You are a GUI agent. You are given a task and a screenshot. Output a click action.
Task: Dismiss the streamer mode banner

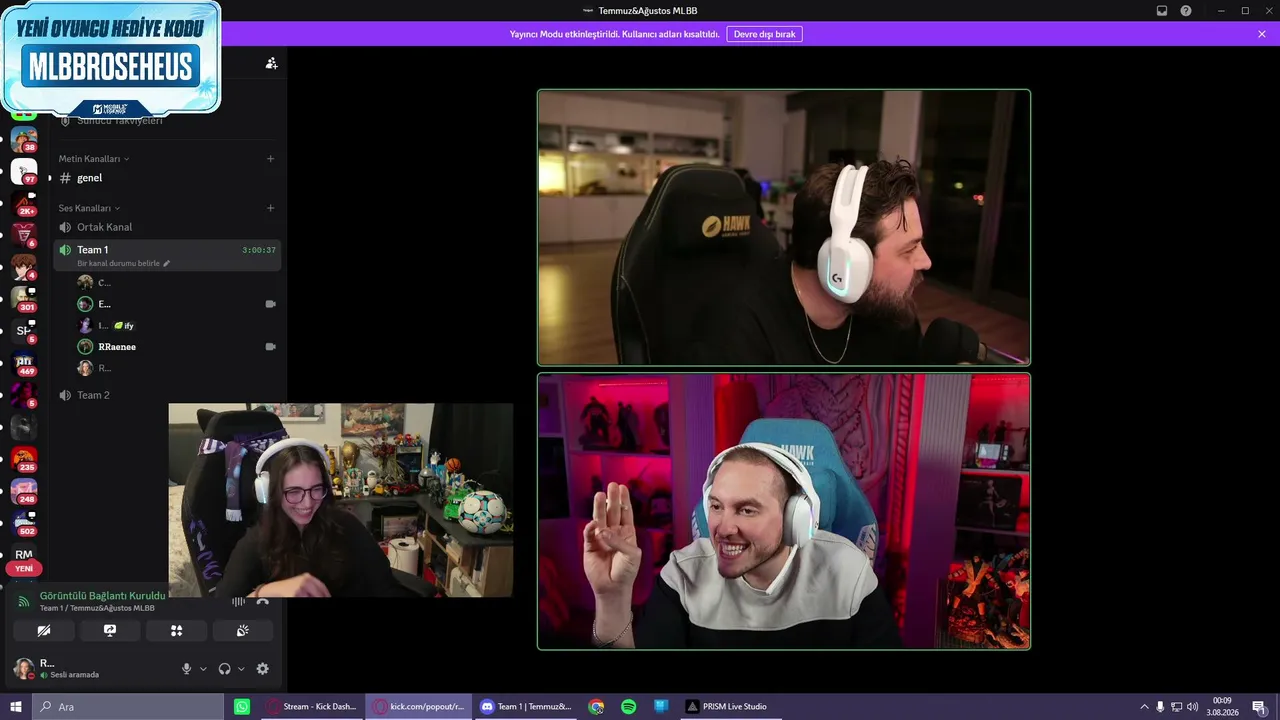[1262, 34]
